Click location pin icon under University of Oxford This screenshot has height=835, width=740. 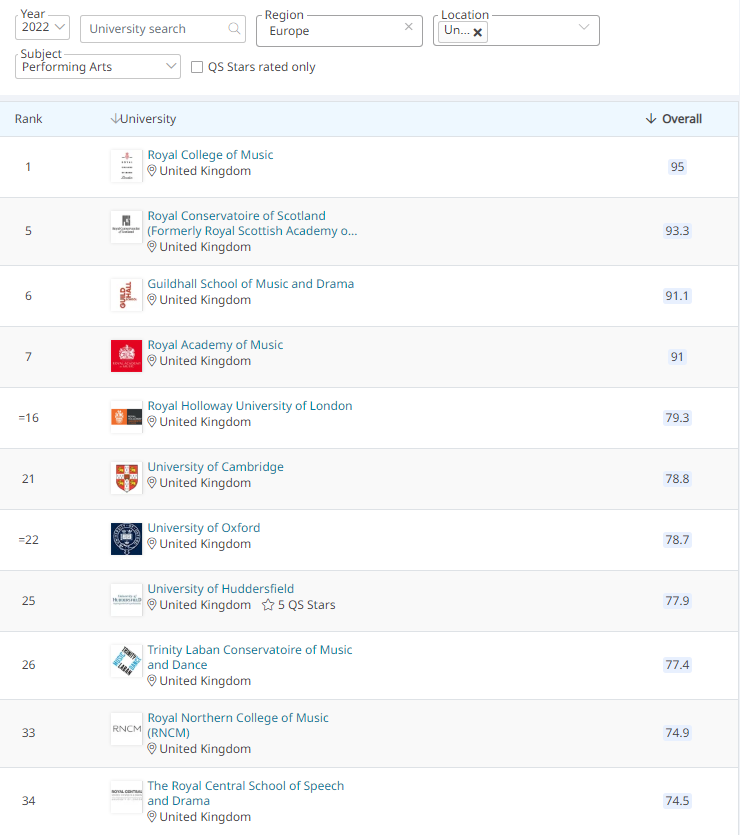152,544
